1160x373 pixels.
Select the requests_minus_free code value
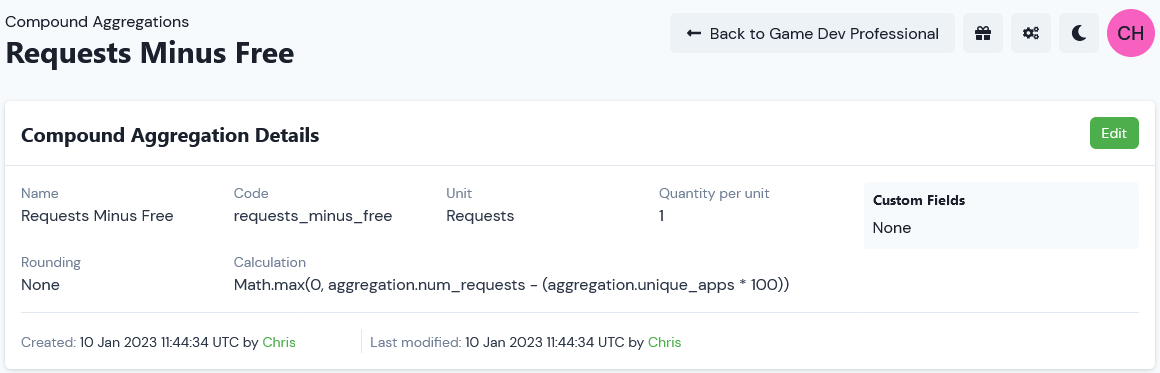pyautogui.click(x=313, y=216)
